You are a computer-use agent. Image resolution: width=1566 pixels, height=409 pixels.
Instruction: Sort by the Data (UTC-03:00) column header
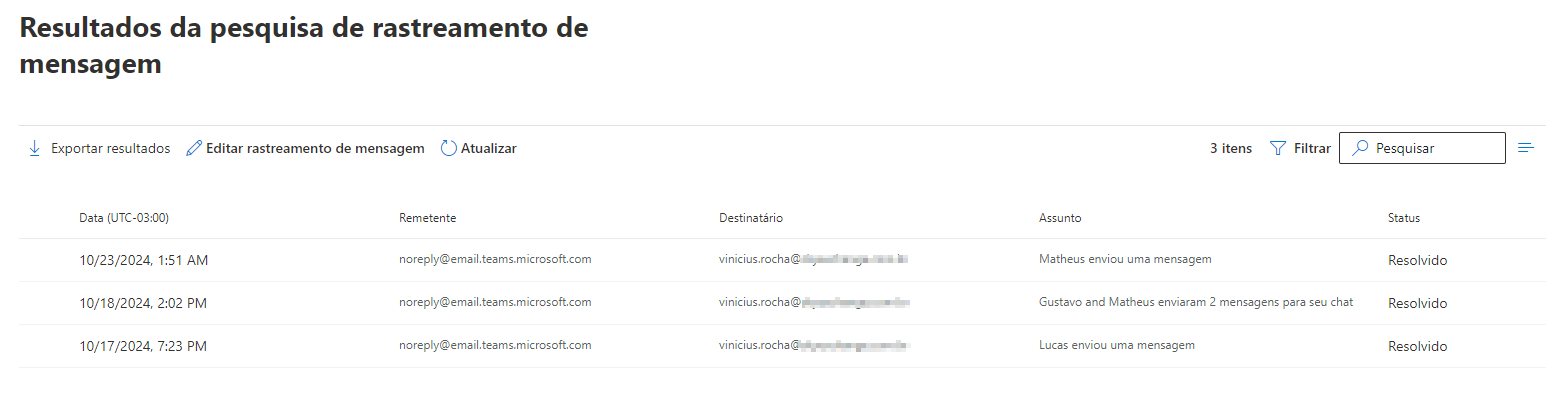pos(124,218)
